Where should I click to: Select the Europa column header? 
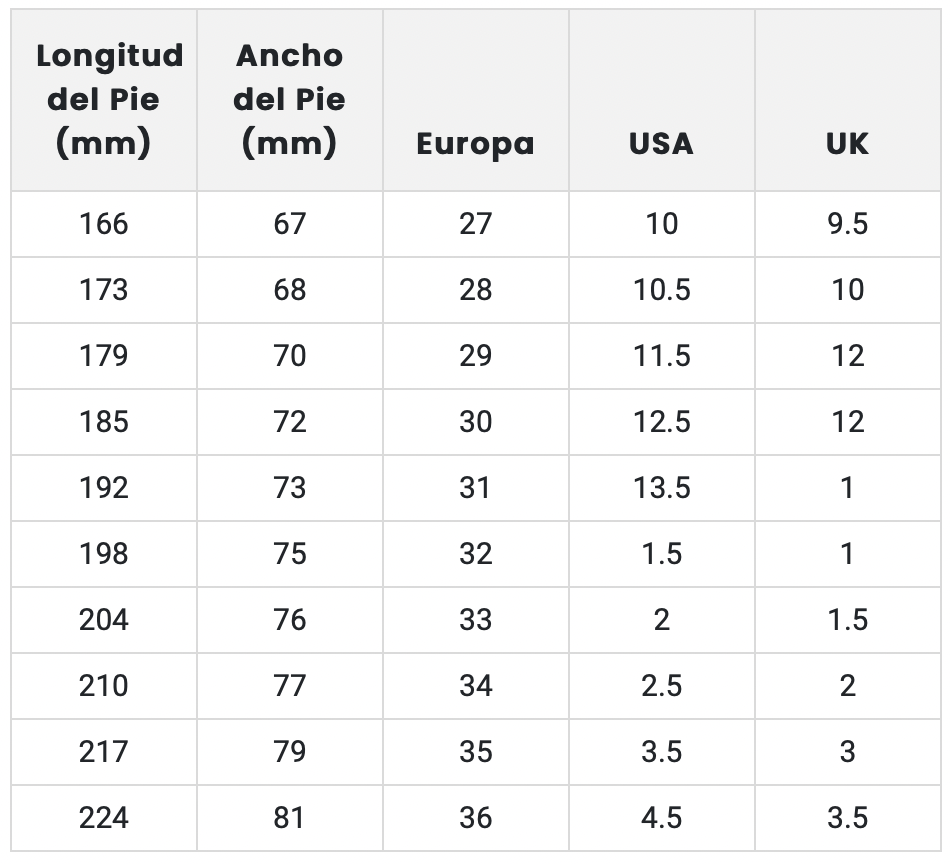(475, 143)
